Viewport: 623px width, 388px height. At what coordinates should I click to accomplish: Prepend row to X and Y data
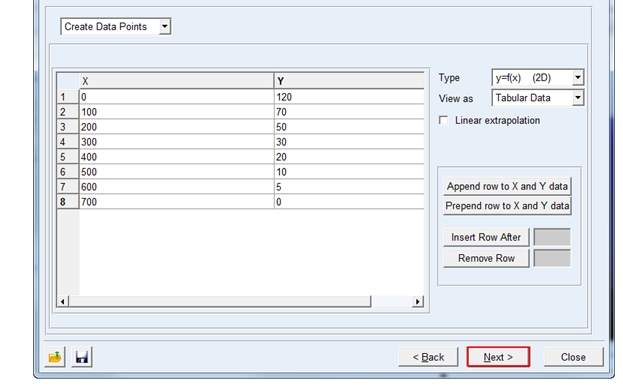point(507,206)
